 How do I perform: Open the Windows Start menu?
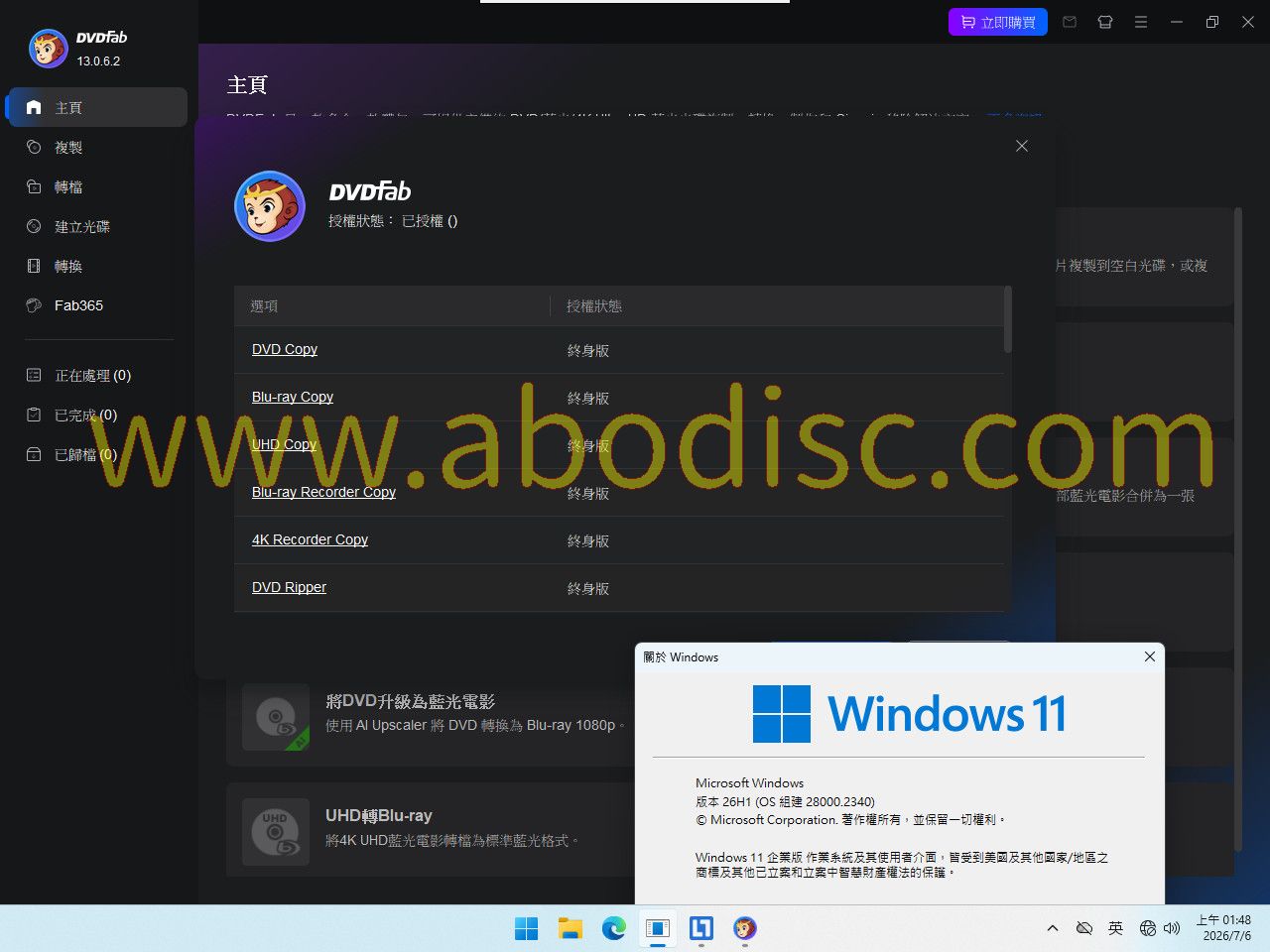[x=527, y=928]
